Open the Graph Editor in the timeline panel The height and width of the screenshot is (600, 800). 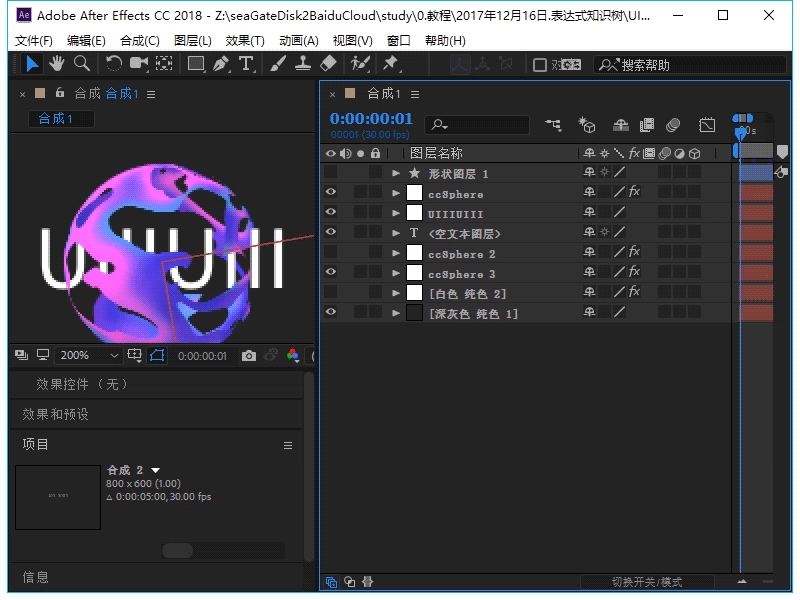point(707,124)
